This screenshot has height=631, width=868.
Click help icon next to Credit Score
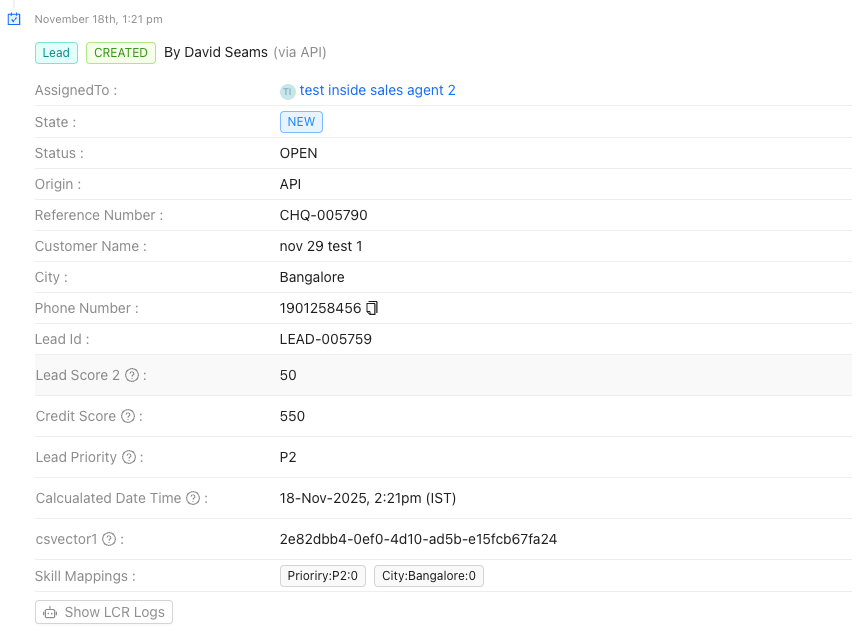pyautogui.click(x=127, y=416)
